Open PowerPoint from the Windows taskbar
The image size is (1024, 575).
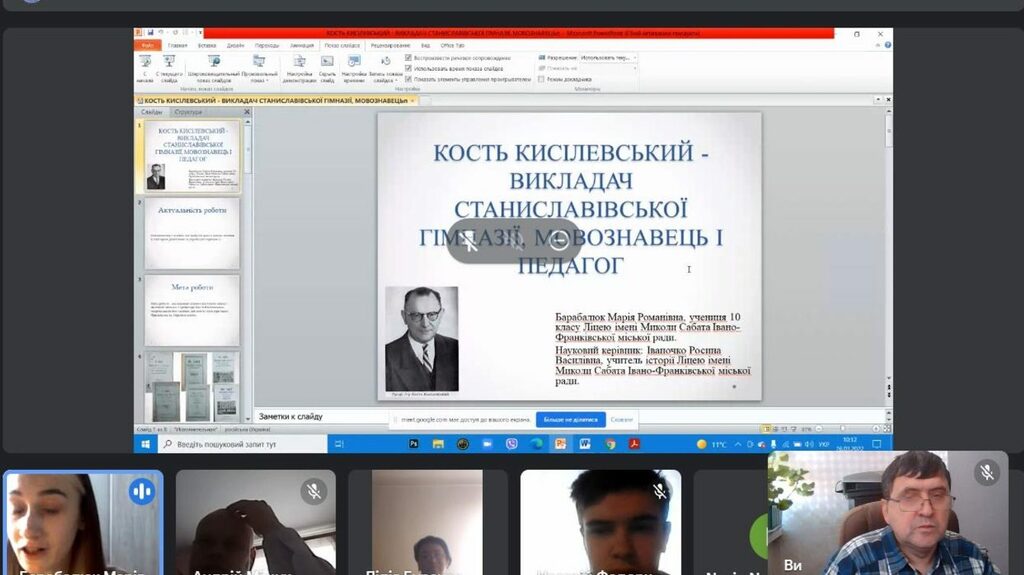pos(561,444)
